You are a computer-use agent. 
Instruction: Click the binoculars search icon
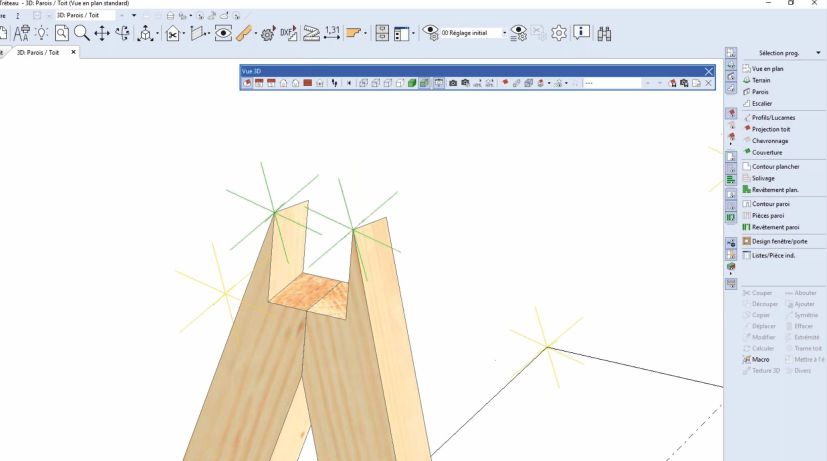click(605, 33)
